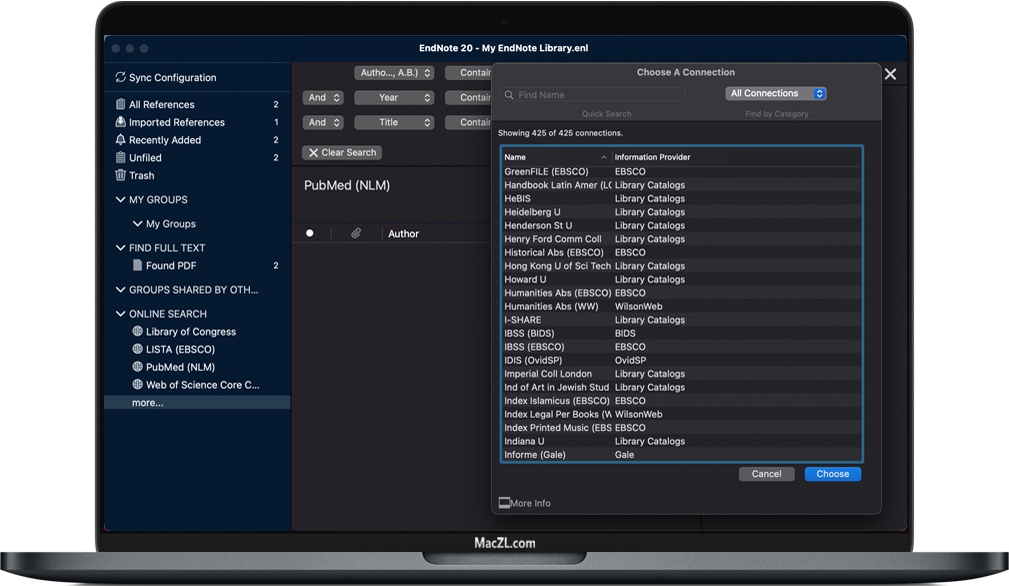Image resolution: width=1009 pixels, height=586 pixels.
Task: Click the Recently Added bell icon
Action: [121, 141]
